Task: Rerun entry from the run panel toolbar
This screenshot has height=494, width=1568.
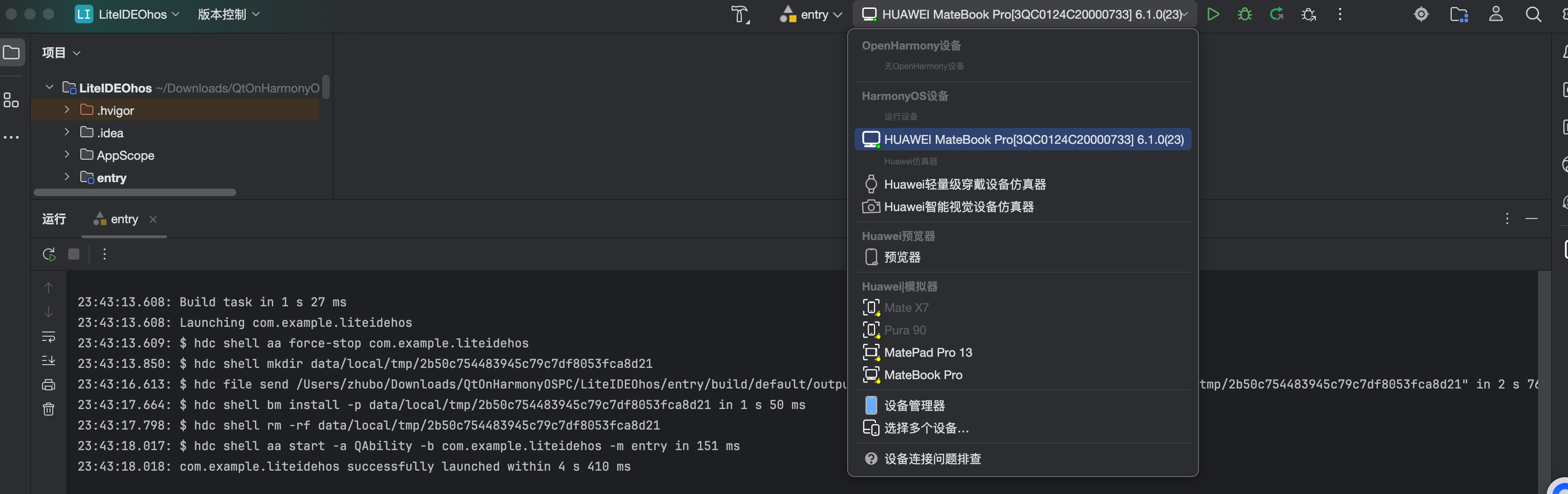Action: (x=49, y=254)
